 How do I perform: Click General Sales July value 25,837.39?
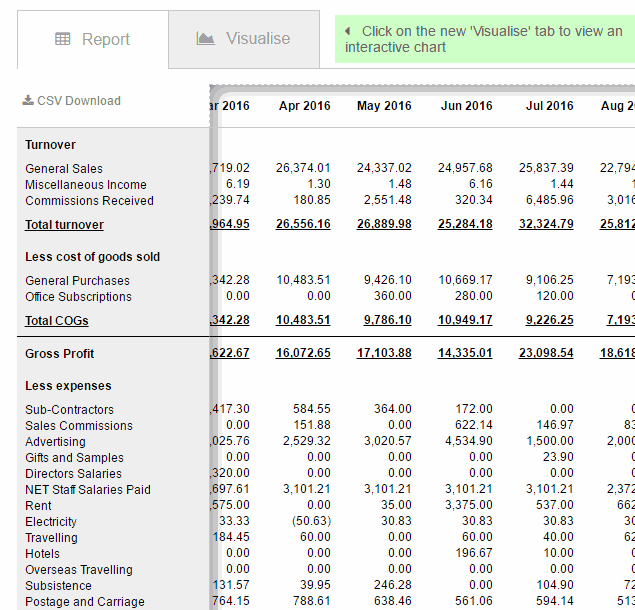(x=546, y=168)
